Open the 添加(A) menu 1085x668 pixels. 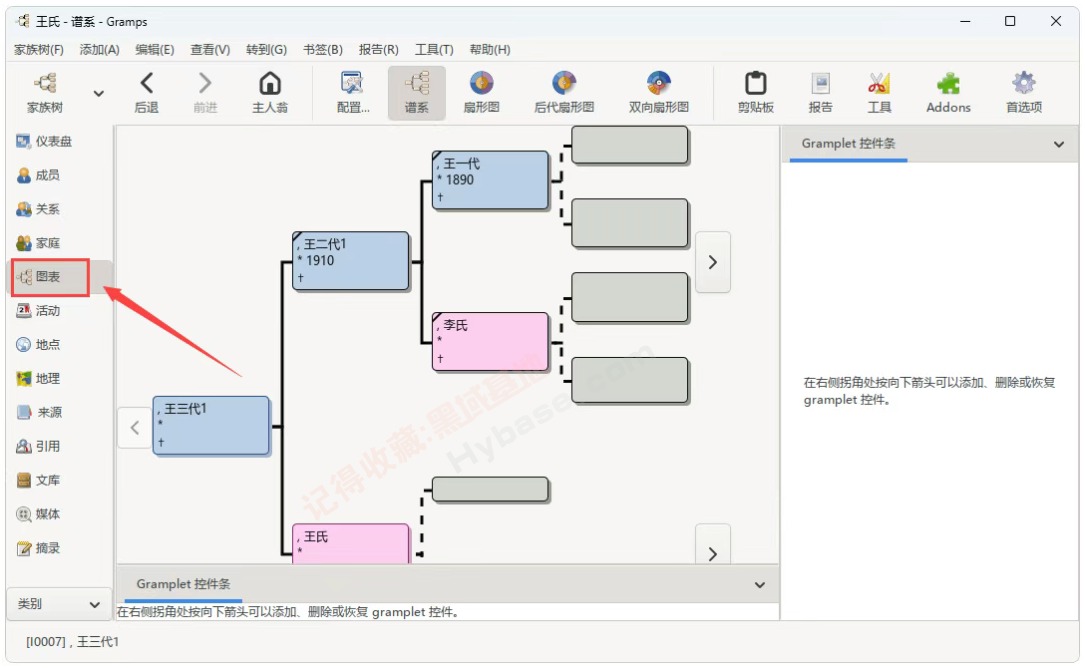point(100,50)
